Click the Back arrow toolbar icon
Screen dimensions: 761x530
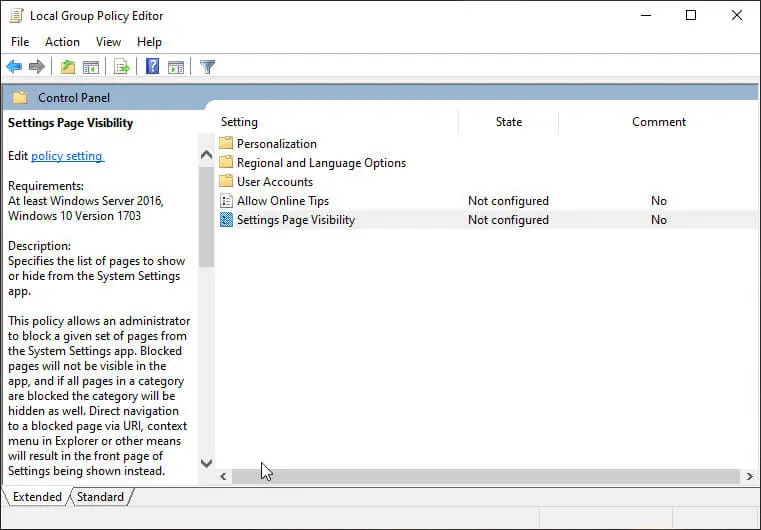[14, 66]
